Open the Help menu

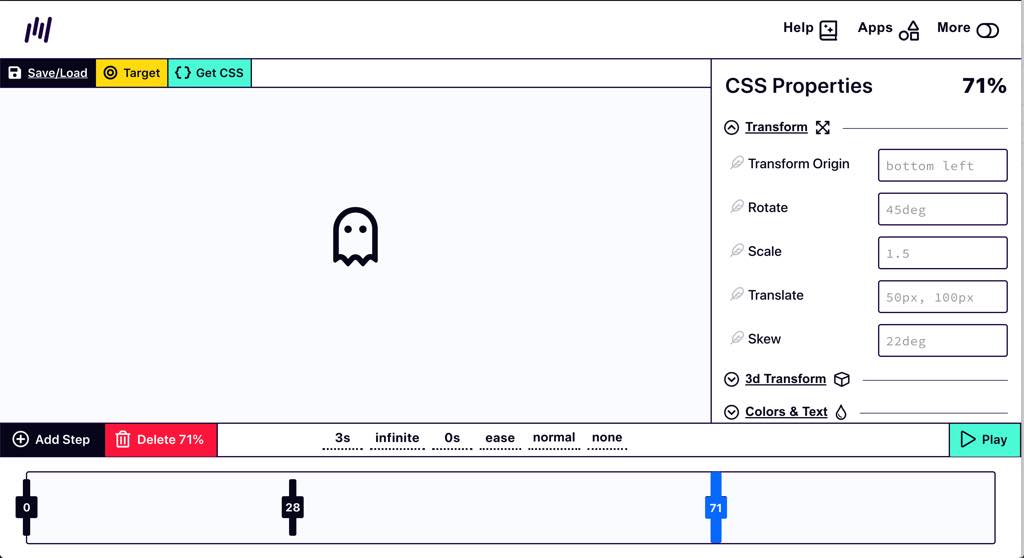pos(810,29)
